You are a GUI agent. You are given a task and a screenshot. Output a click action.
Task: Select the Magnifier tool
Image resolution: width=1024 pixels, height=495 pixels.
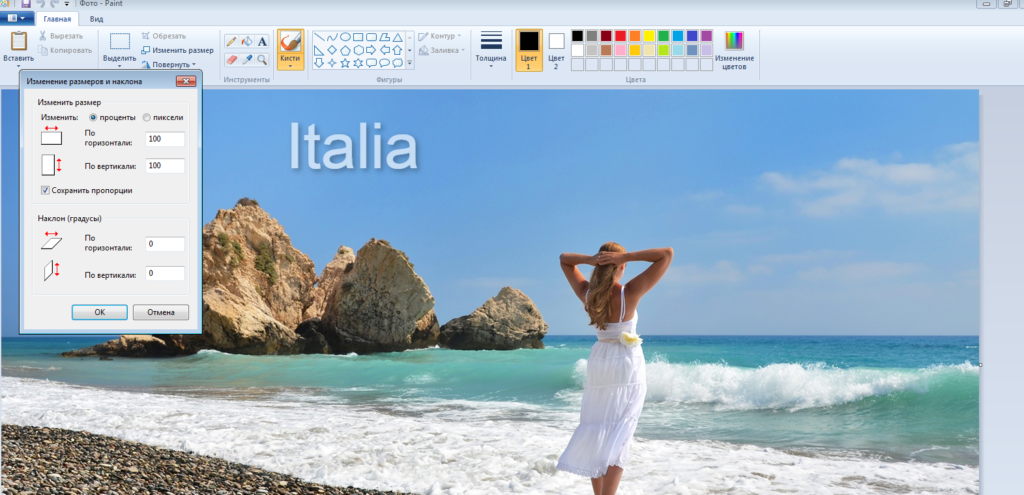click(x=262, y=59)
